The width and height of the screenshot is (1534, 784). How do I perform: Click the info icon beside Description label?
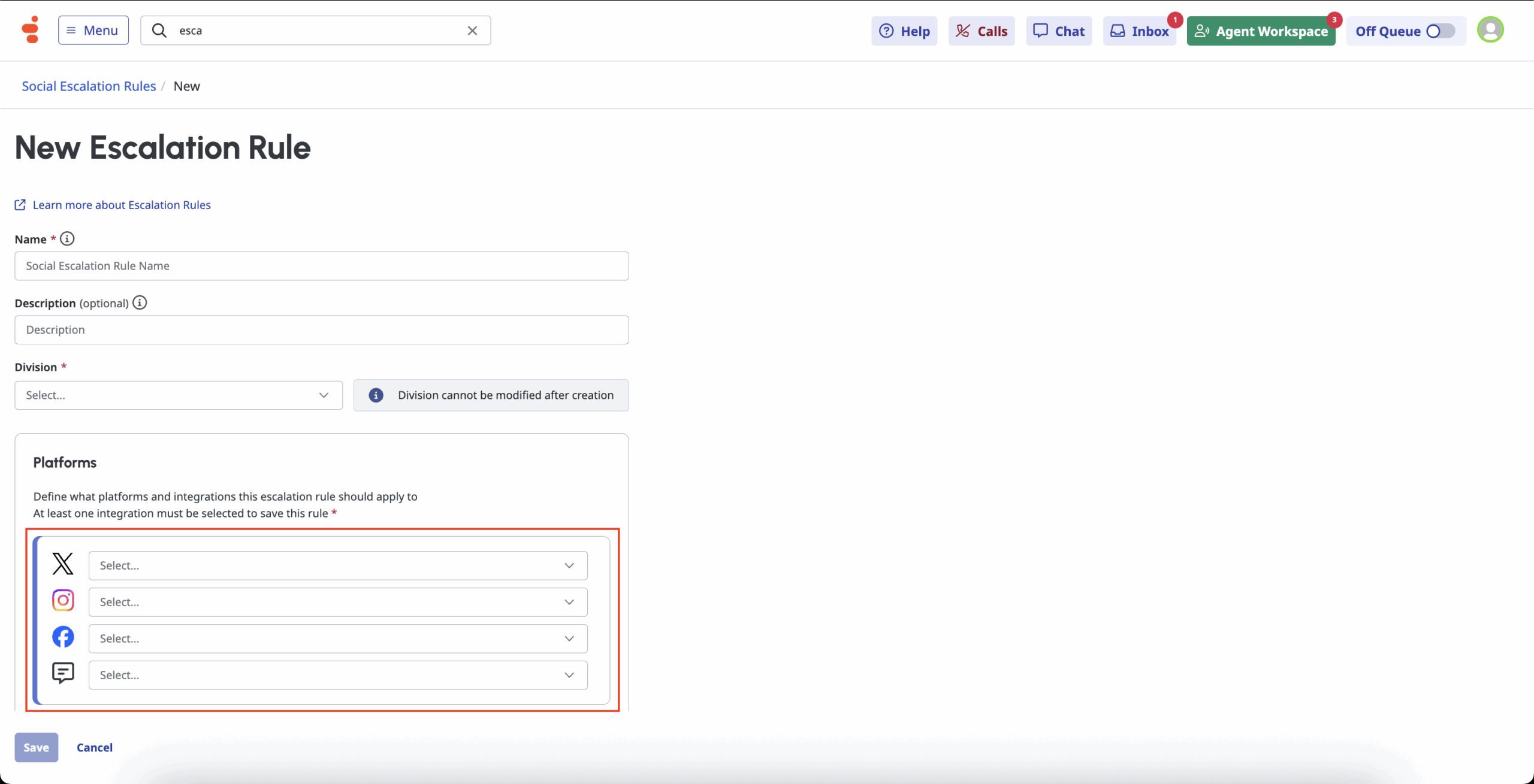[x=140, y=303]
